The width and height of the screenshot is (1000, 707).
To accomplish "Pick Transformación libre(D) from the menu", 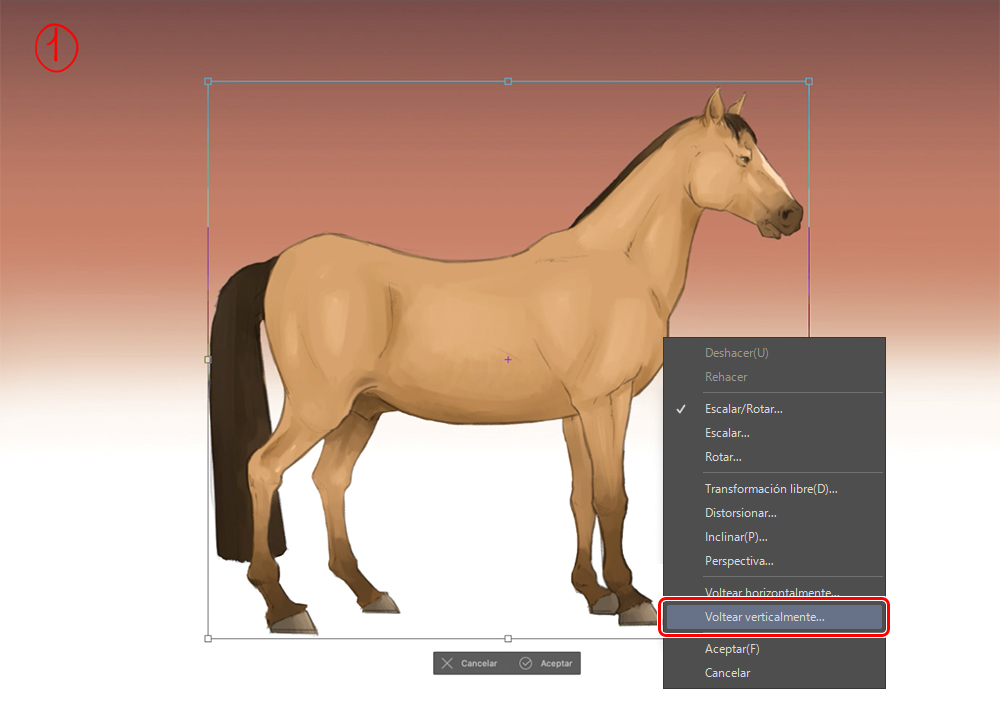I will point(770,489).
